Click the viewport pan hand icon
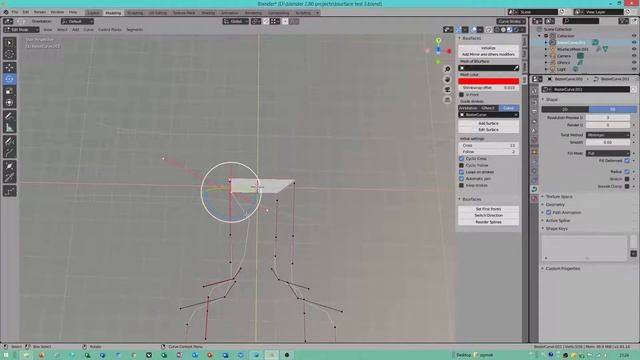640x360 pixels. click(x=447, y=80)
